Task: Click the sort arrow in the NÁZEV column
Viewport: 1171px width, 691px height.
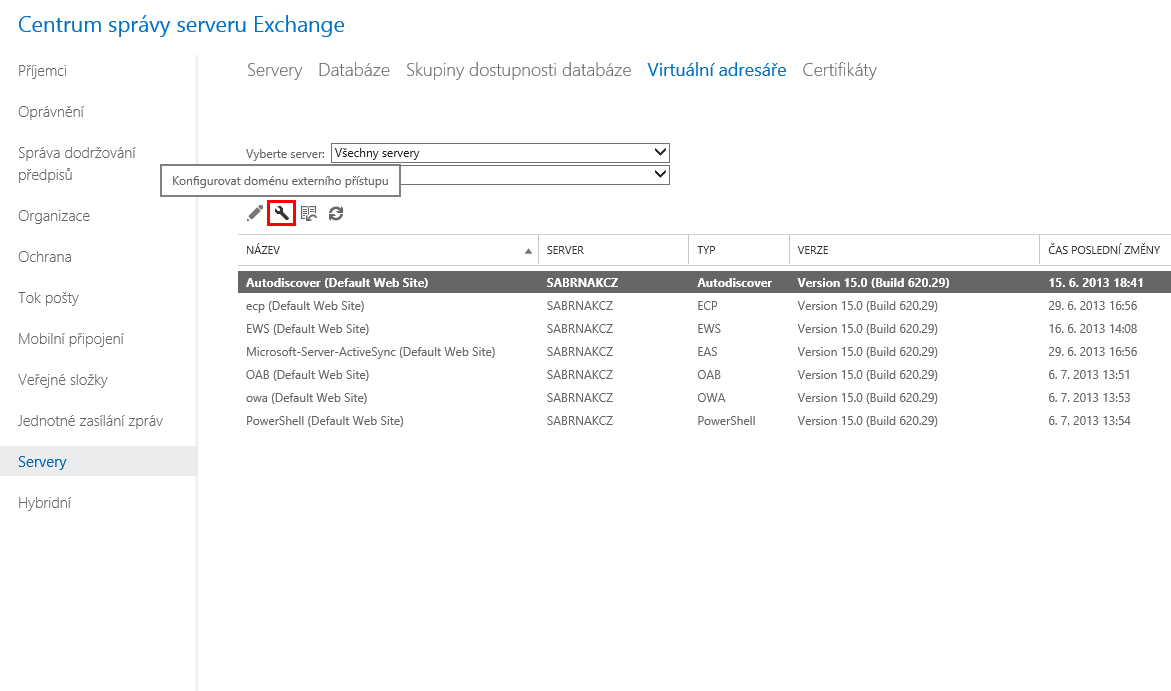Action: click(528, 251)
